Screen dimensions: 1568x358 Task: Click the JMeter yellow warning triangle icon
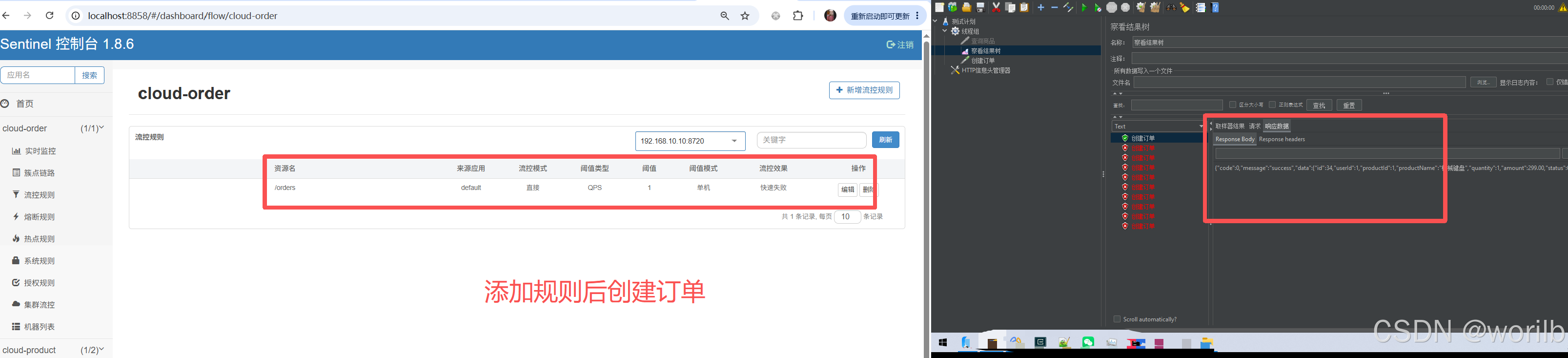(1563, 8)
